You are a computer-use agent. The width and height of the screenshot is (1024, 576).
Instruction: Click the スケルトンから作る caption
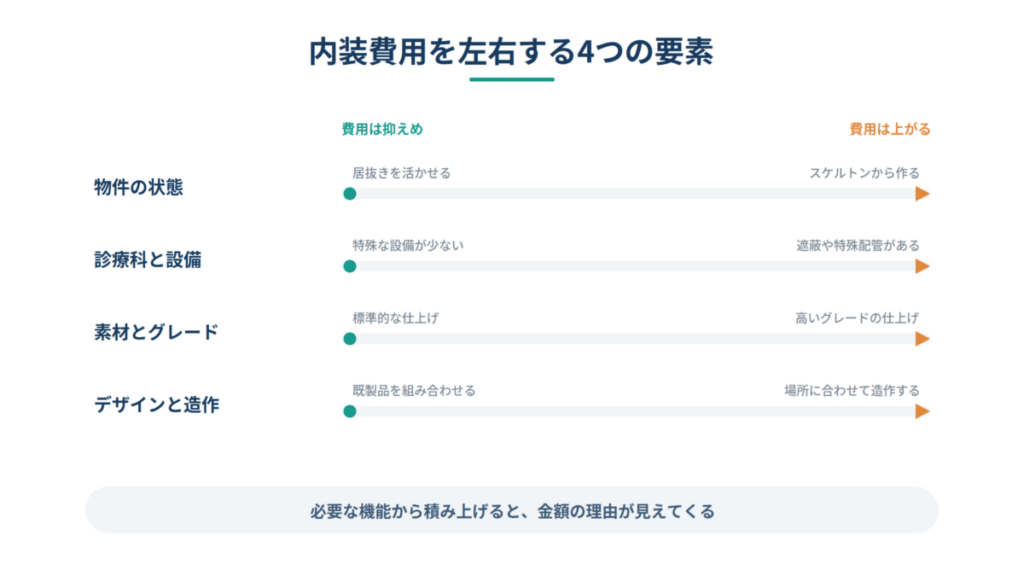(x=864, y=173)
